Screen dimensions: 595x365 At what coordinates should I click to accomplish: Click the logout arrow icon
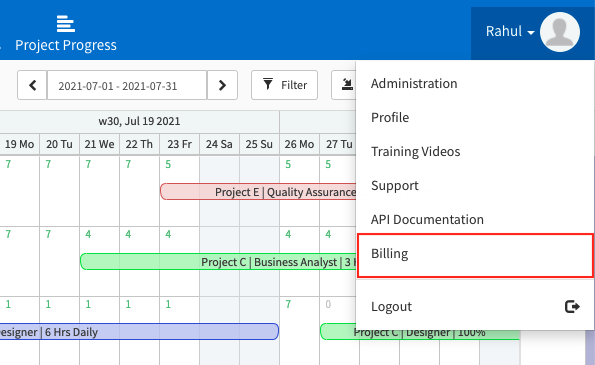[572, 306]
